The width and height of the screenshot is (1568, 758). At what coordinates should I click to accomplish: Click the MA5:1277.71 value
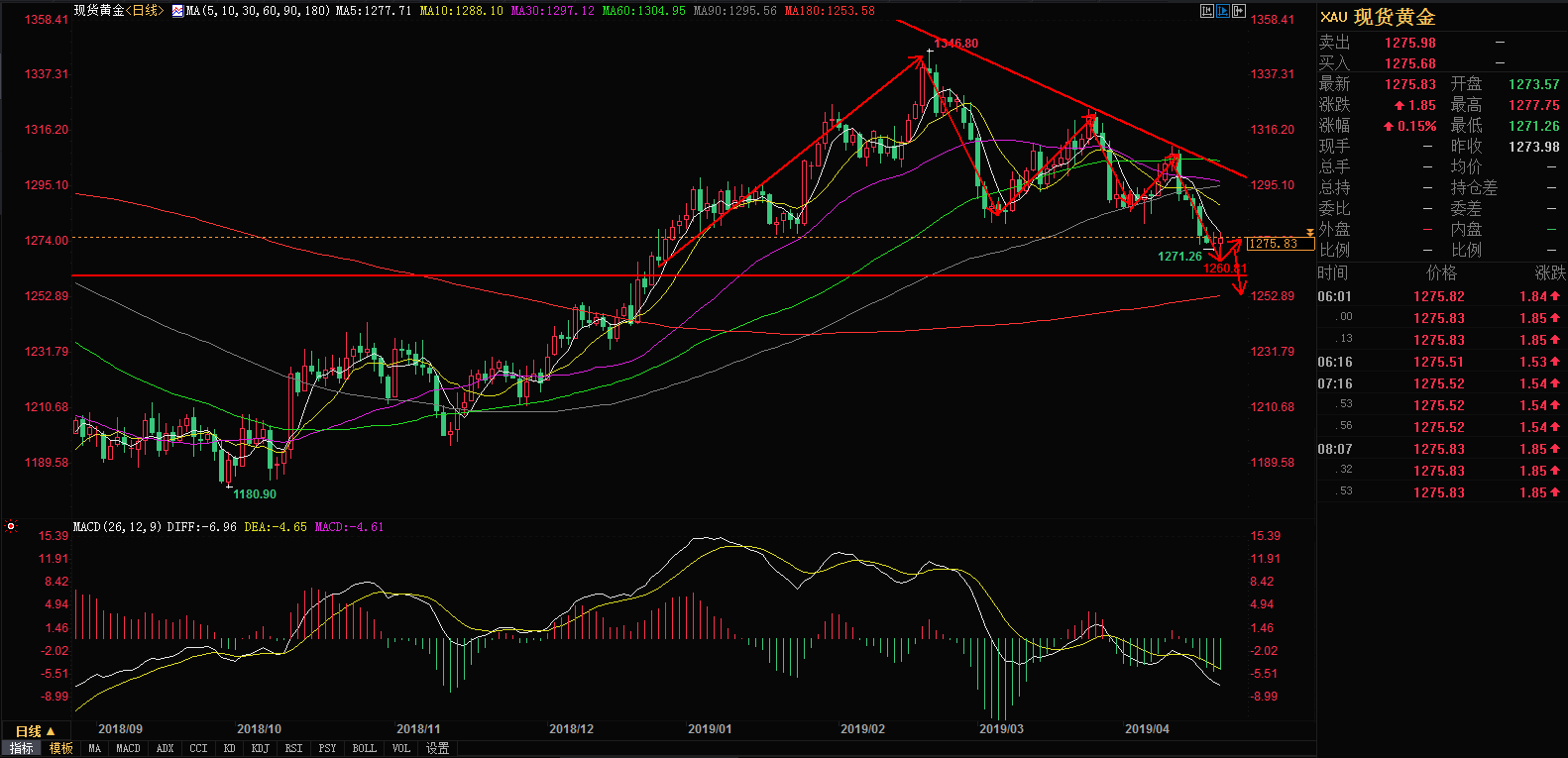374,11
